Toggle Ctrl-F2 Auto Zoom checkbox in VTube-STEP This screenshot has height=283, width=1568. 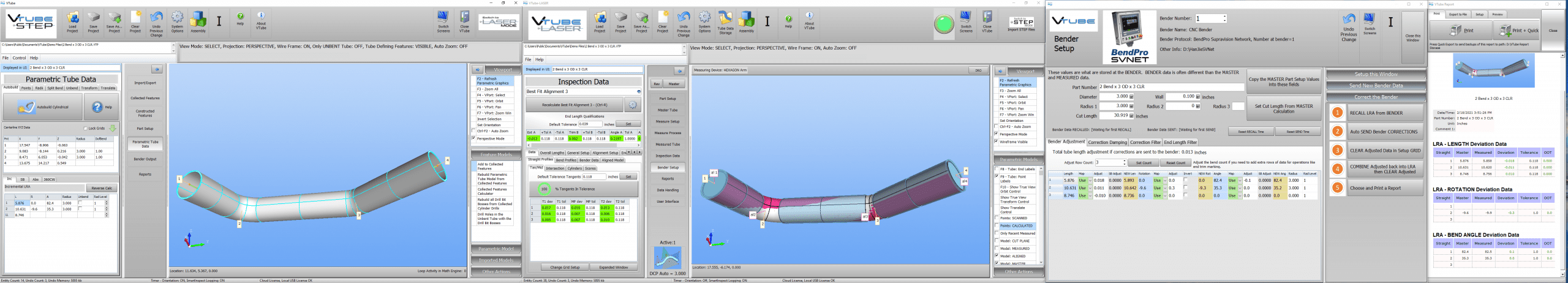tap(473, 131)
